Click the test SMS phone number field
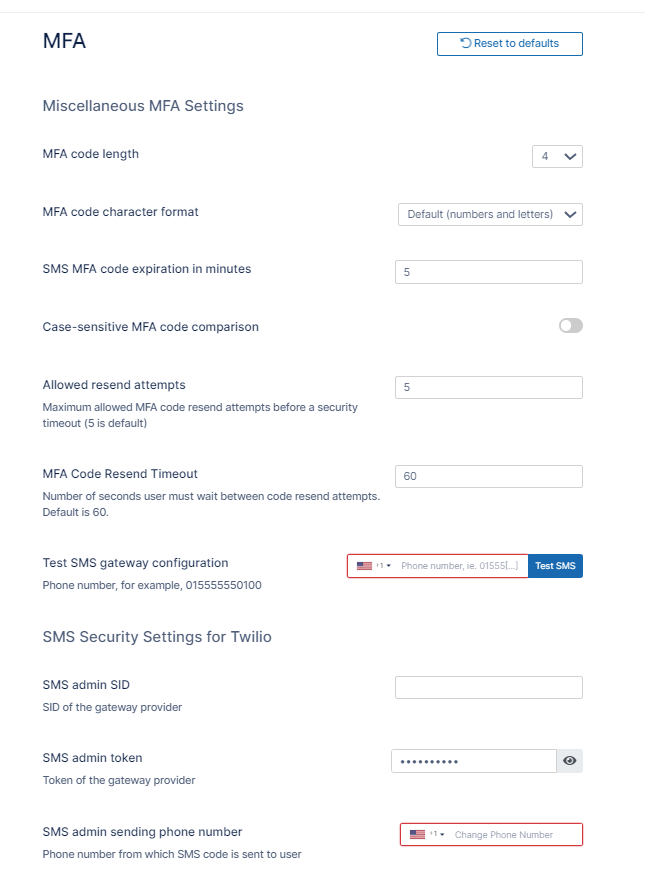This screenshot has width=645, height=885. [460, 566]
